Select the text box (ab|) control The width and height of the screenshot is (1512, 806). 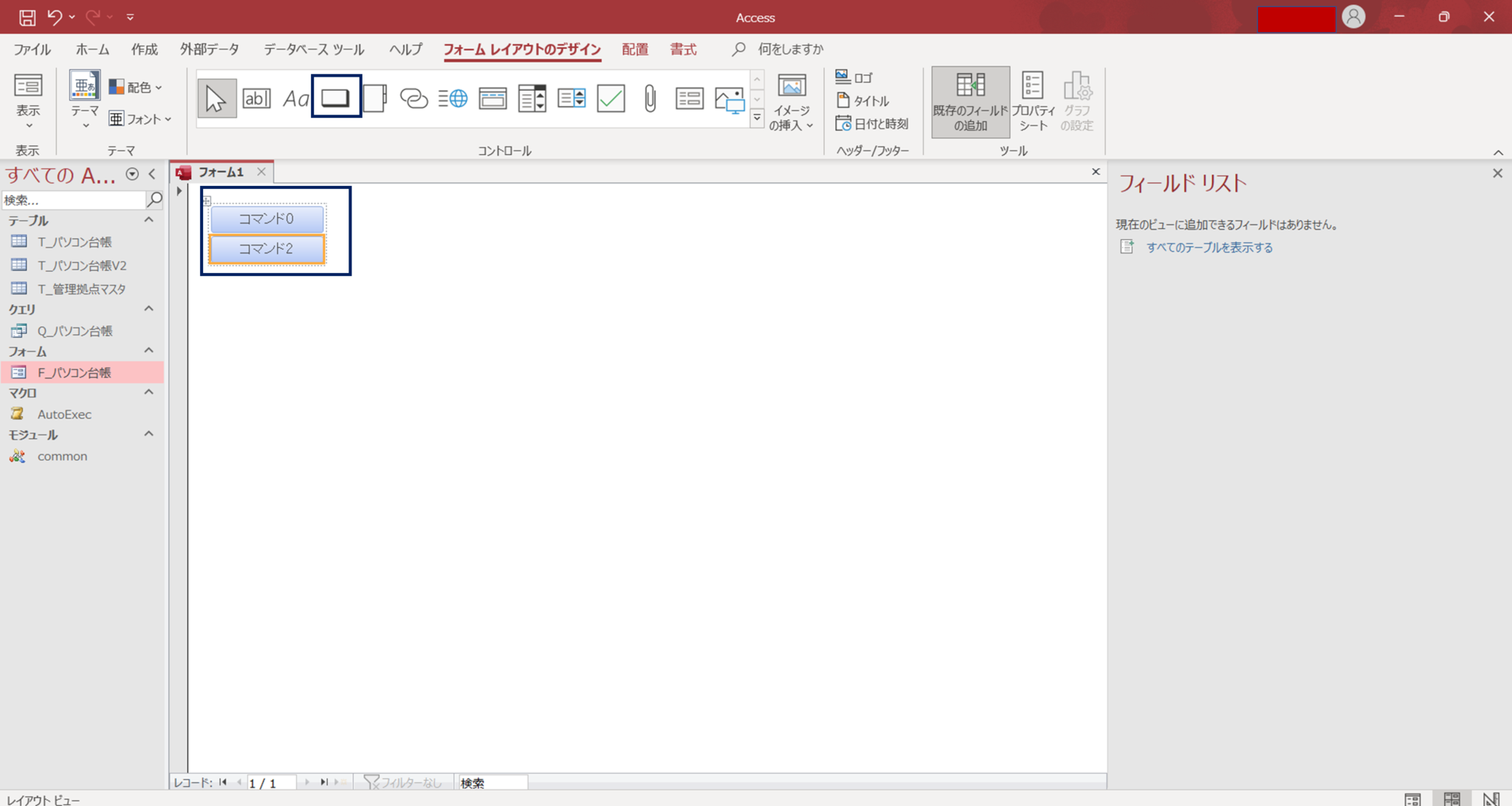(x=256, y=97)
